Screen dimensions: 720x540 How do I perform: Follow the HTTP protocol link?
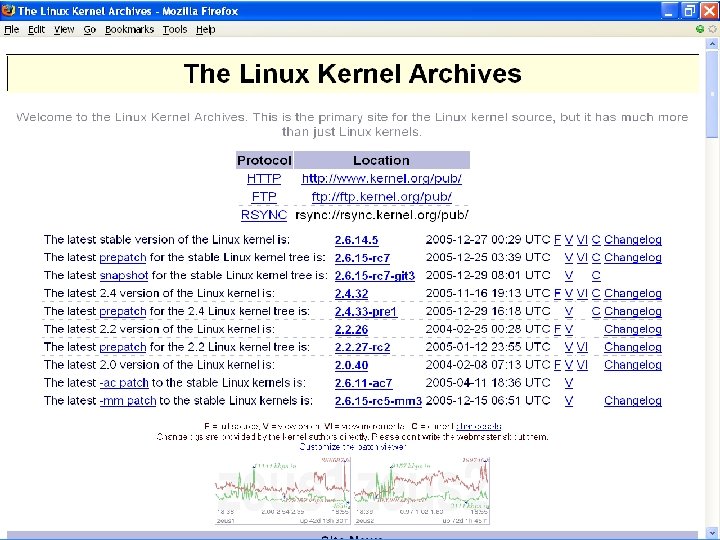[264, 179]
